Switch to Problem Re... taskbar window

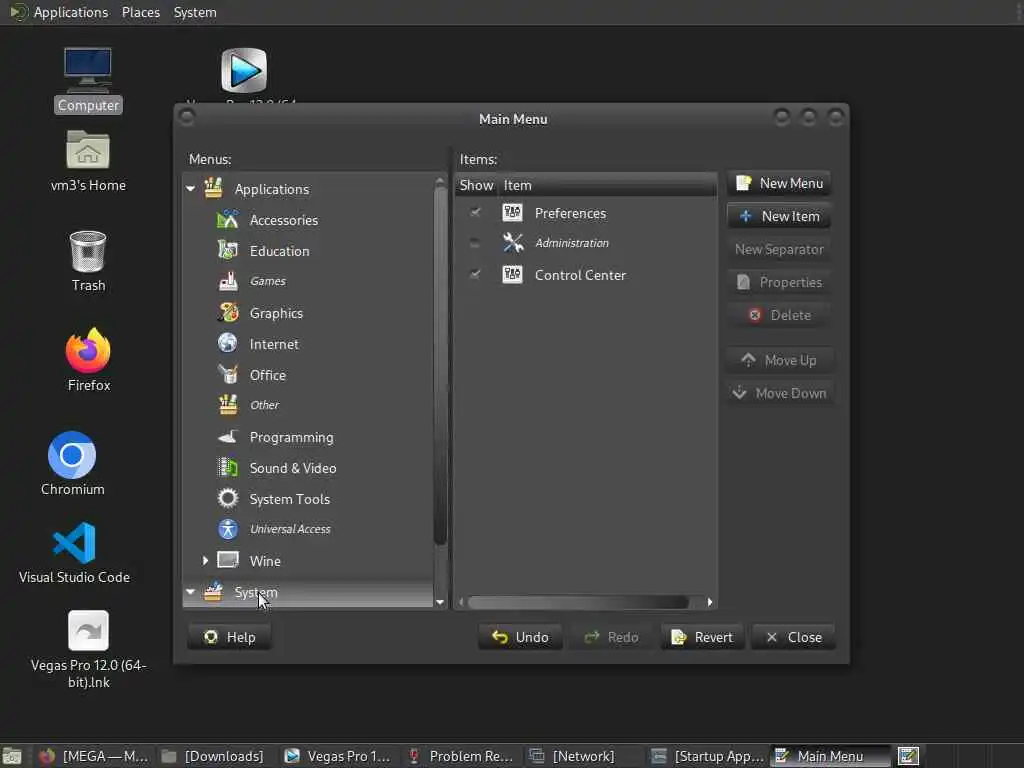460,756
